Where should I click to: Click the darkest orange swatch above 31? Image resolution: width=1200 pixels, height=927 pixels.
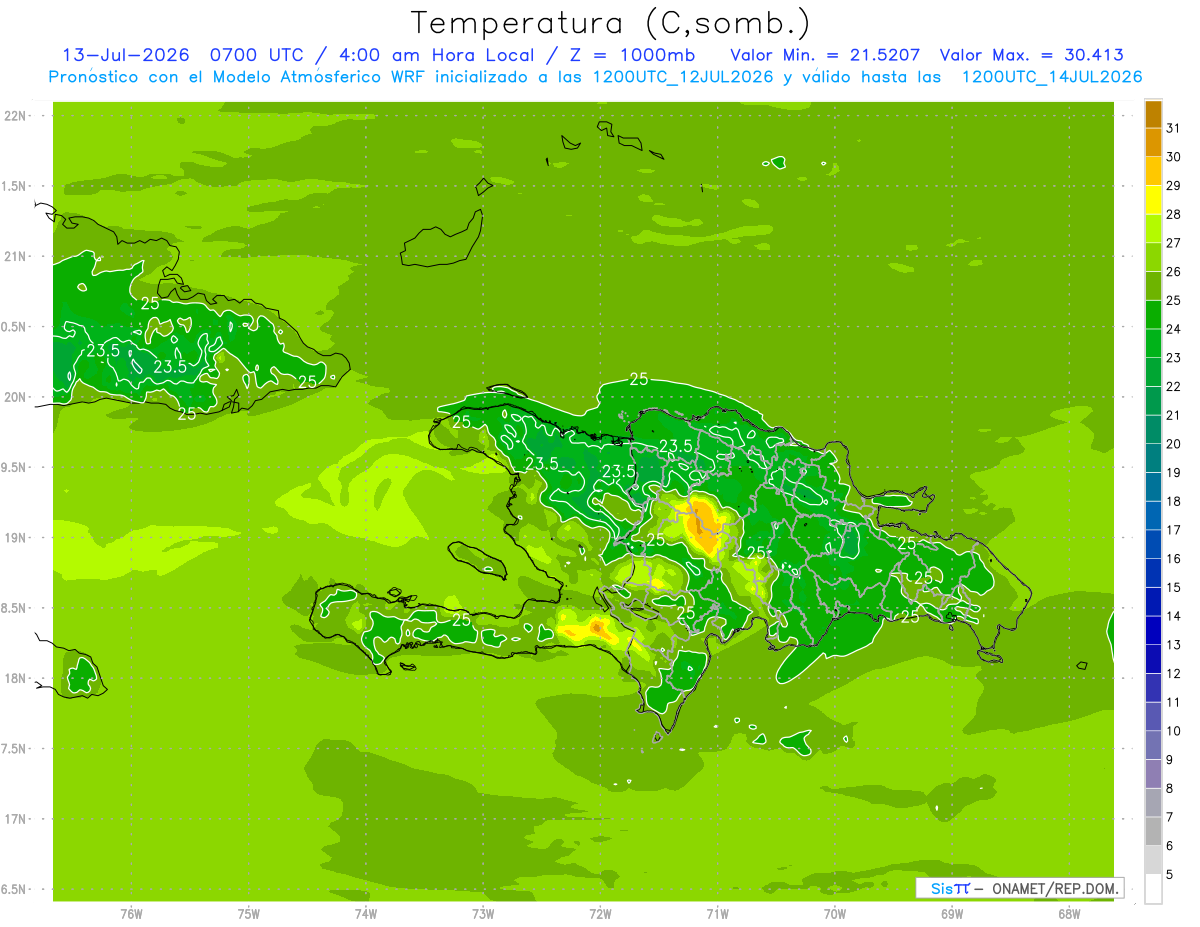tap(1153, 114)
